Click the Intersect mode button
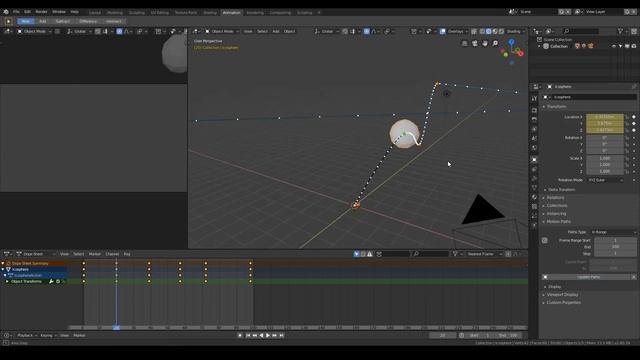This screenshot has height=360, width=640. (x=114, y=21)
